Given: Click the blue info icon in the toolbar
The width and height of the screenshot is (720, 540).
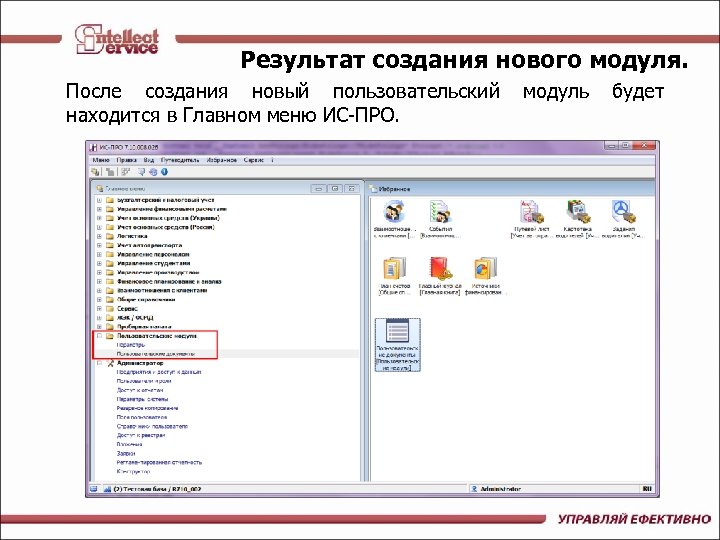Looking at the screenshot, I should 164,172.
